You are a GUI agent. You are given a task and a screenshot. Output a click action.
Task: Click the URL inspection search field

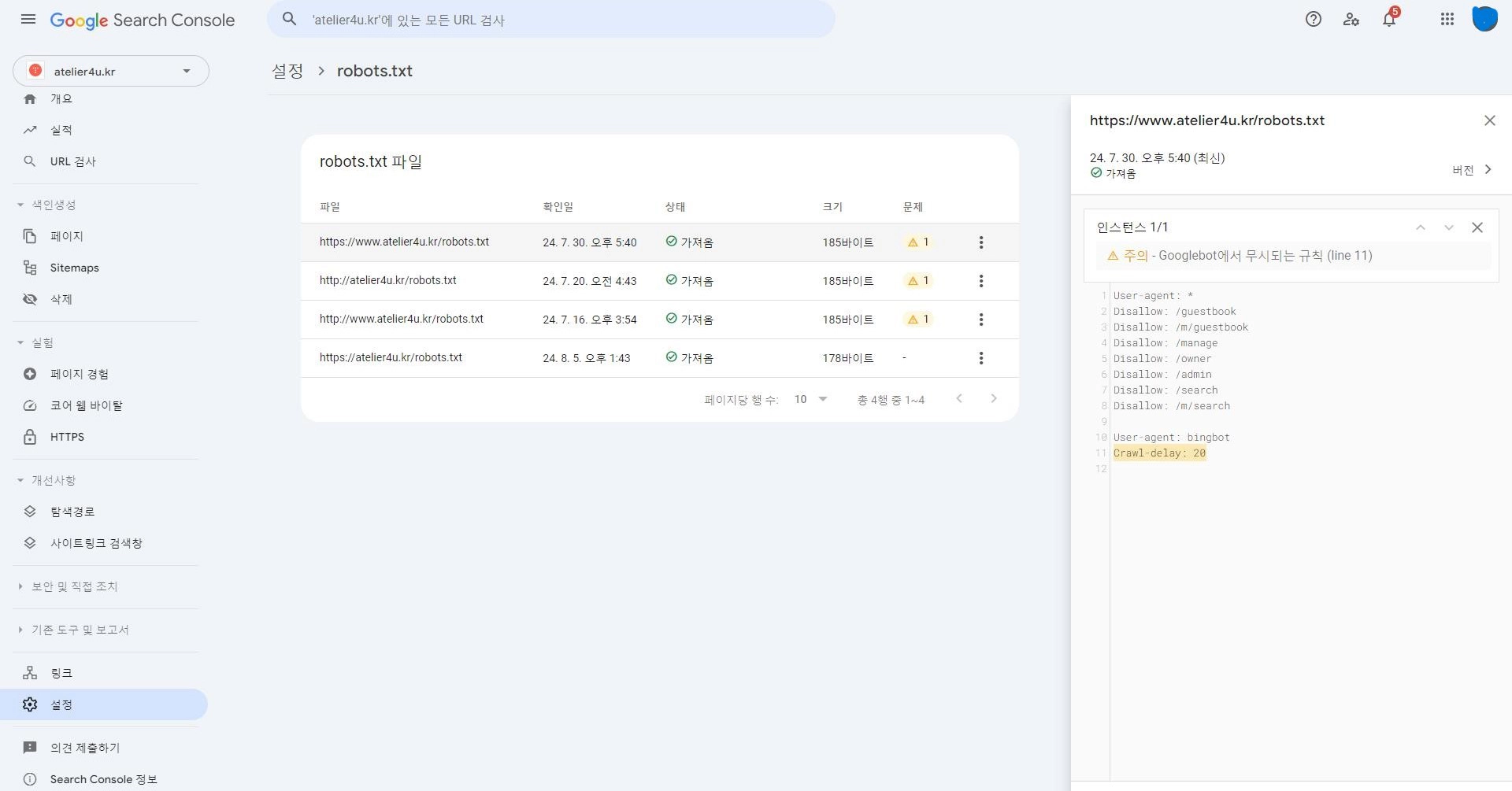(x=551, y=20)
